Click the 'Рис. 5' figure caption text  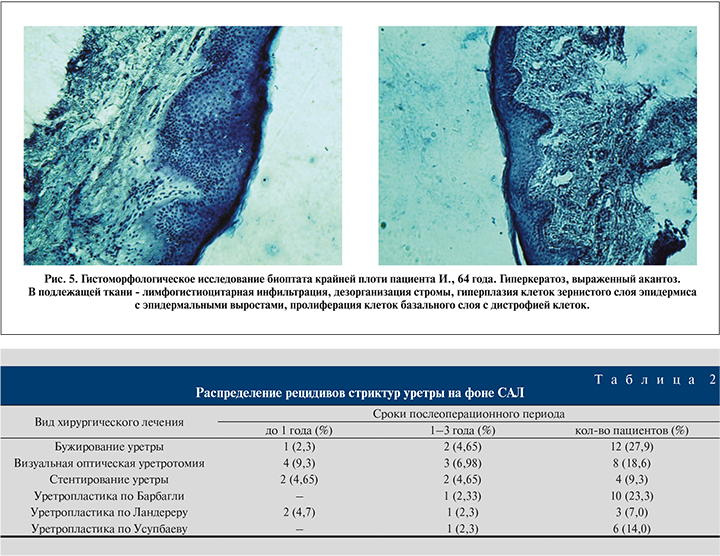[360, 290]
